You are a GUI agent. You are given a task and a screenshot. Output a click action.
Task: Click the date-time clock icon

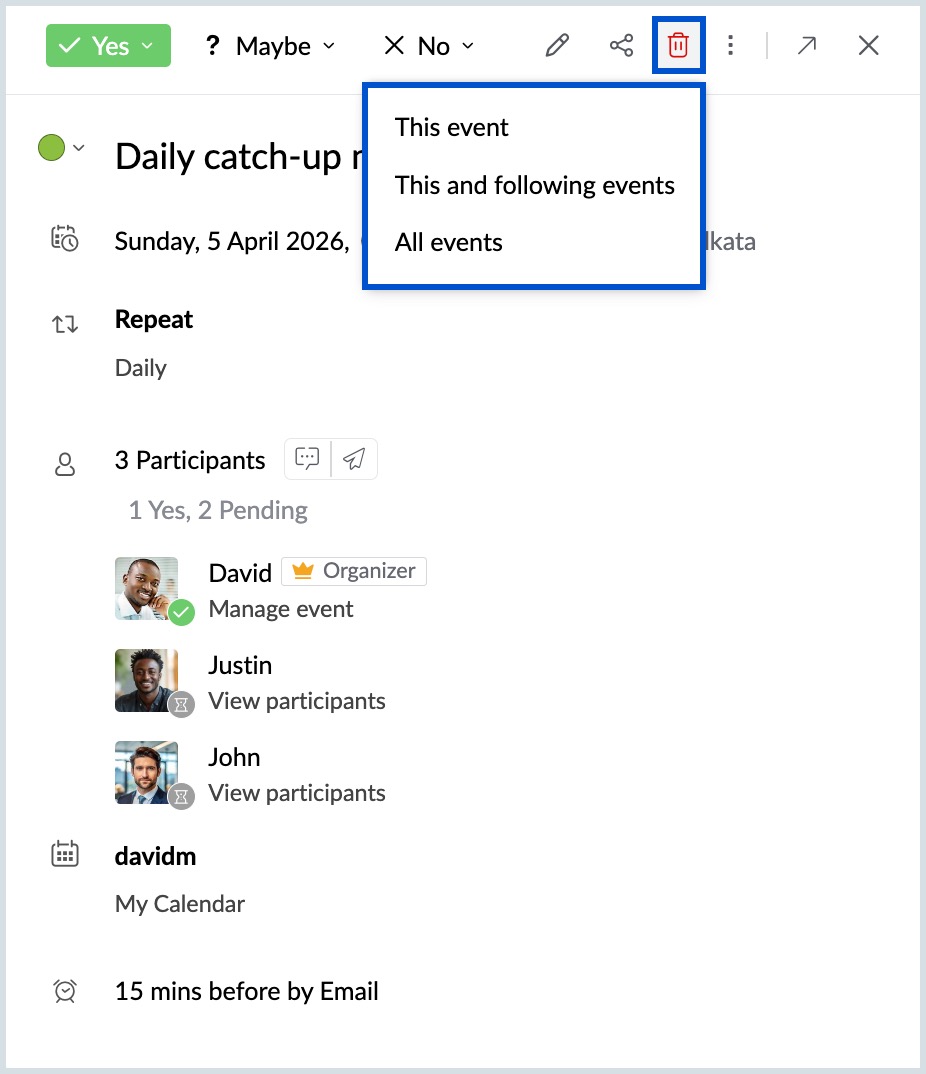[x=64, y=240]
